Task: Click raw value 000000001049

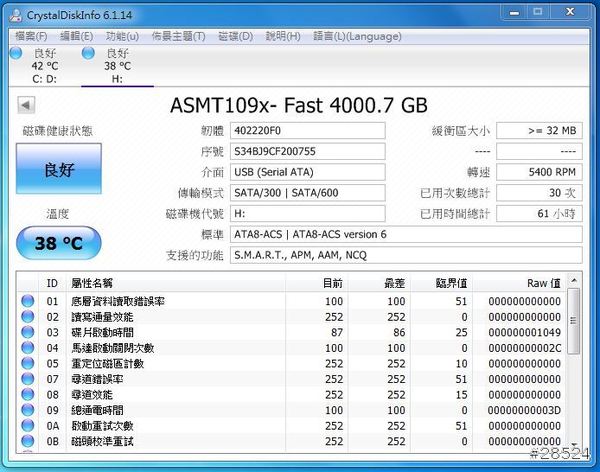Action: (x=524, y=332)
